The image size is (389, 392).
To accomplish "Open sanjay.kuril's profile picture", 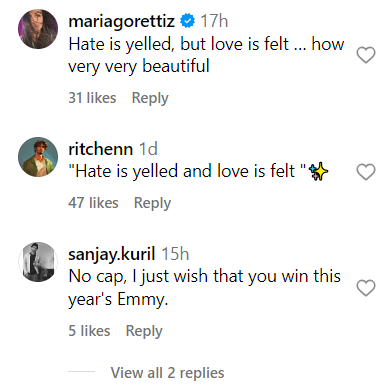I will click(x=38, y=262).
